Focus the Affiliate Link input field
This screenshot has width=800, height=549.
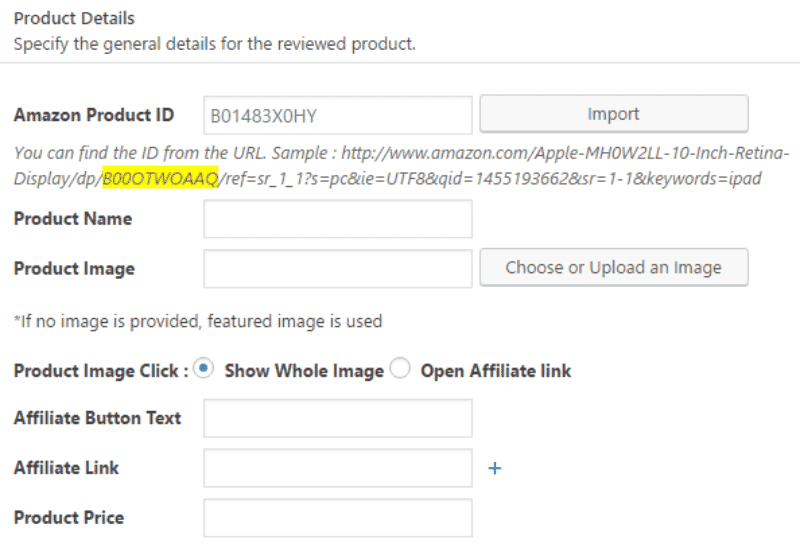click(337, 468)
